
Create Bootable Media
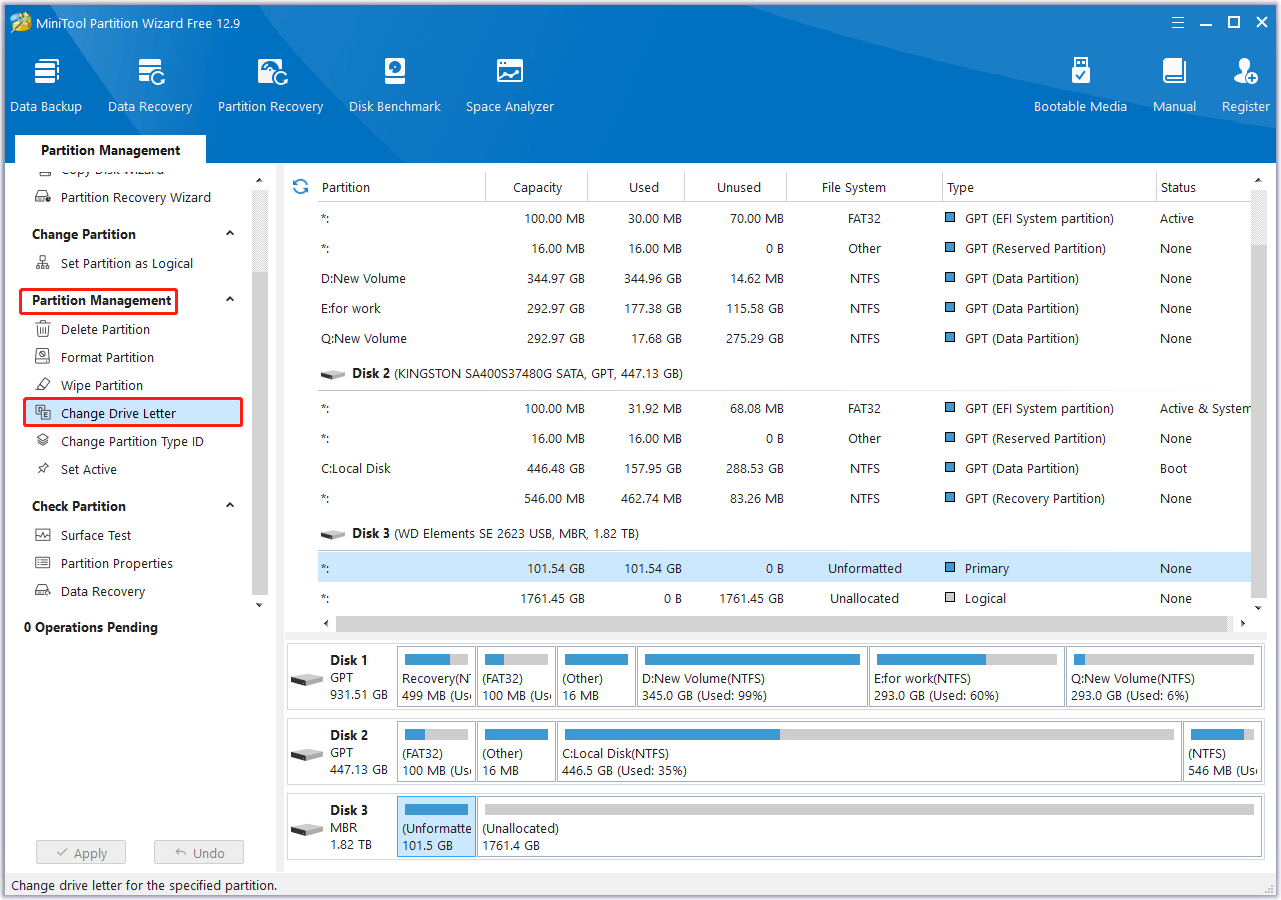pos(1080,85)
